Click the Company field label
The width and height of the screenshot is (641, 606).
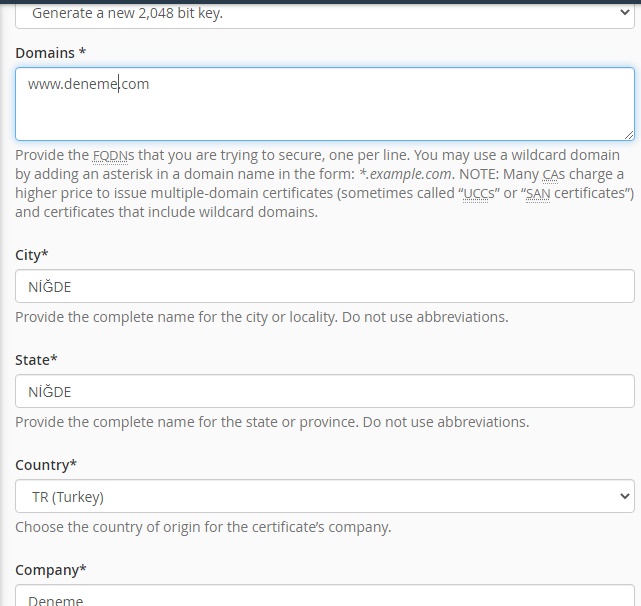coord(51,570)
